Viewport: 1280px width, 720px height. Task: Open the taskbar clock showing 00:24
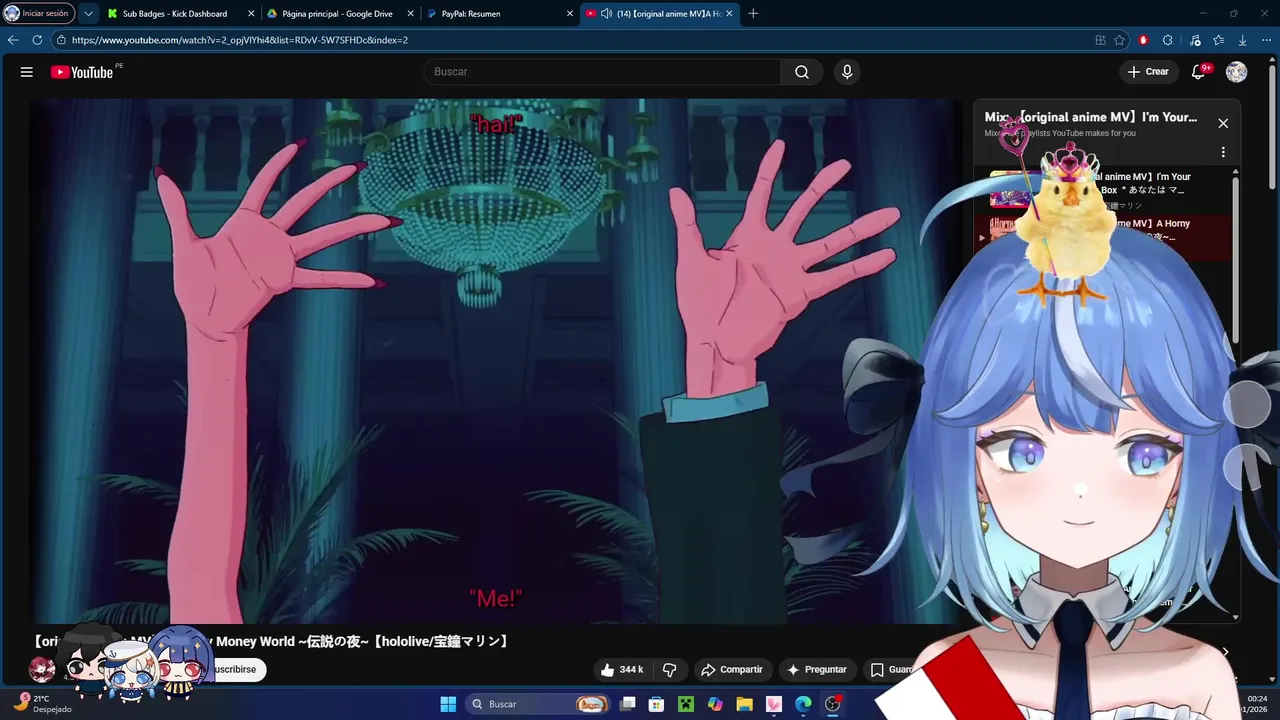point(1257,704)
